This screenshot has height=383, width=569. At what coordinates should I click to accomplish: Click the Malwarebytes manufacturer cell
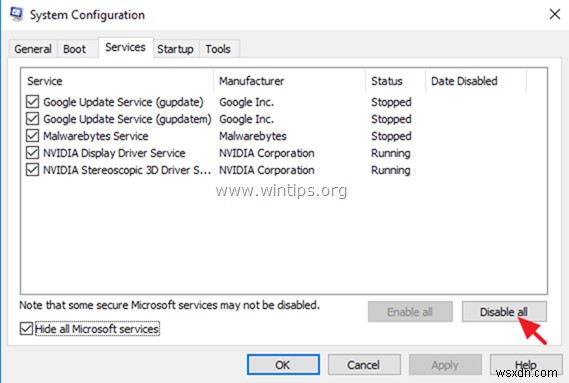click(x=253, y=136)
